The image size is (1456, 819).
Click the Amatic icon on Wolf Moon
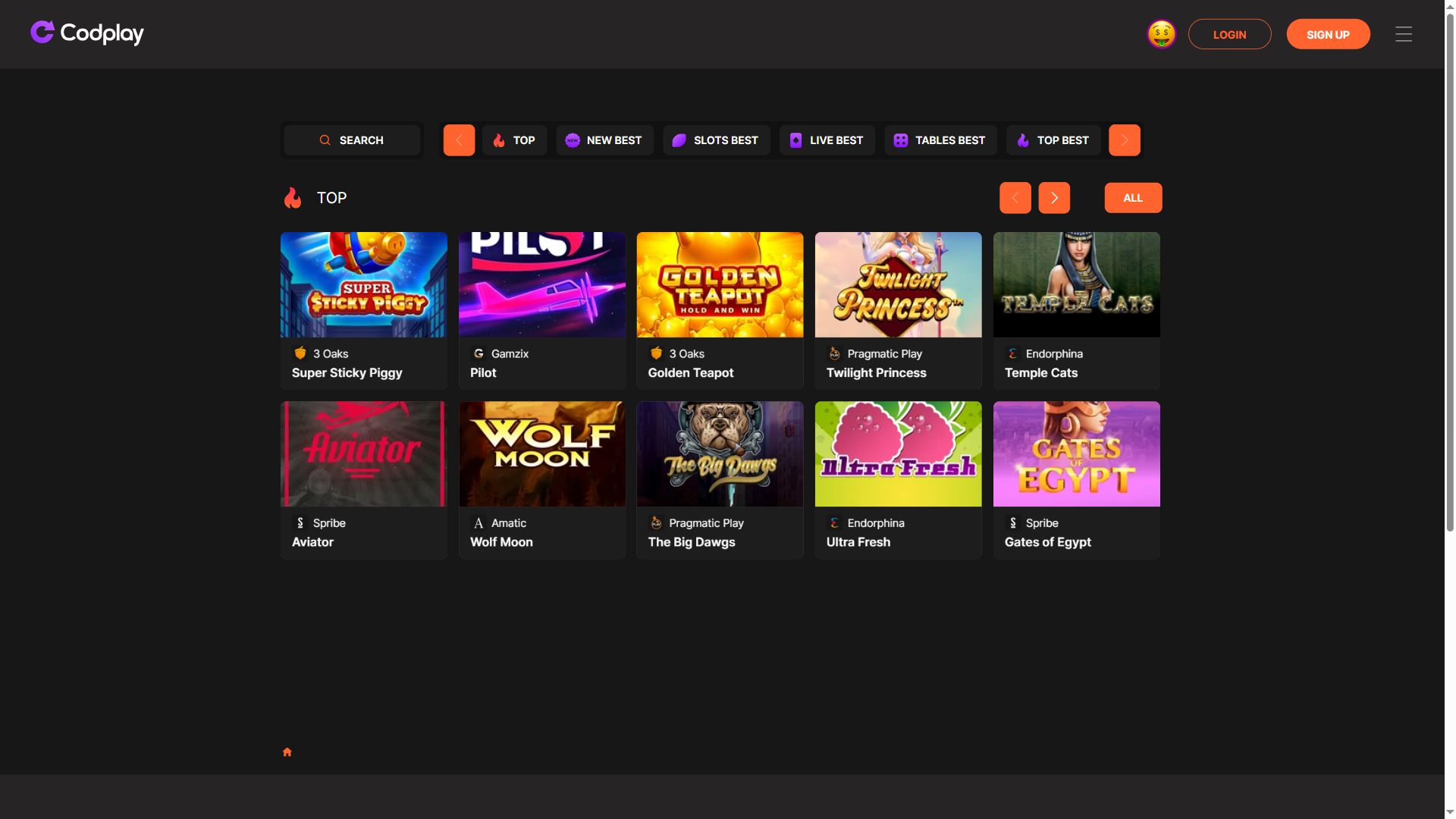pyautogui.click(x=479, y=522)
